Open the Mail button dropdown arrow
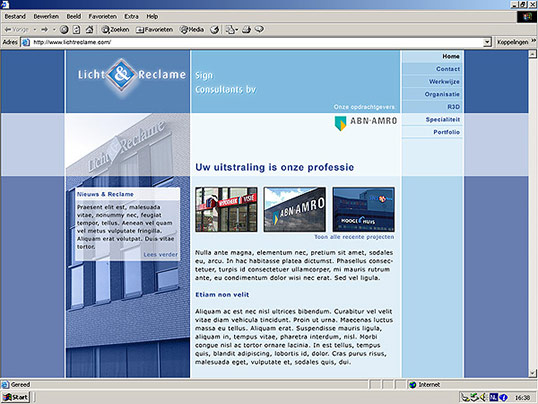Viewport: 538px width, 404px height. (x=237, y=30)
